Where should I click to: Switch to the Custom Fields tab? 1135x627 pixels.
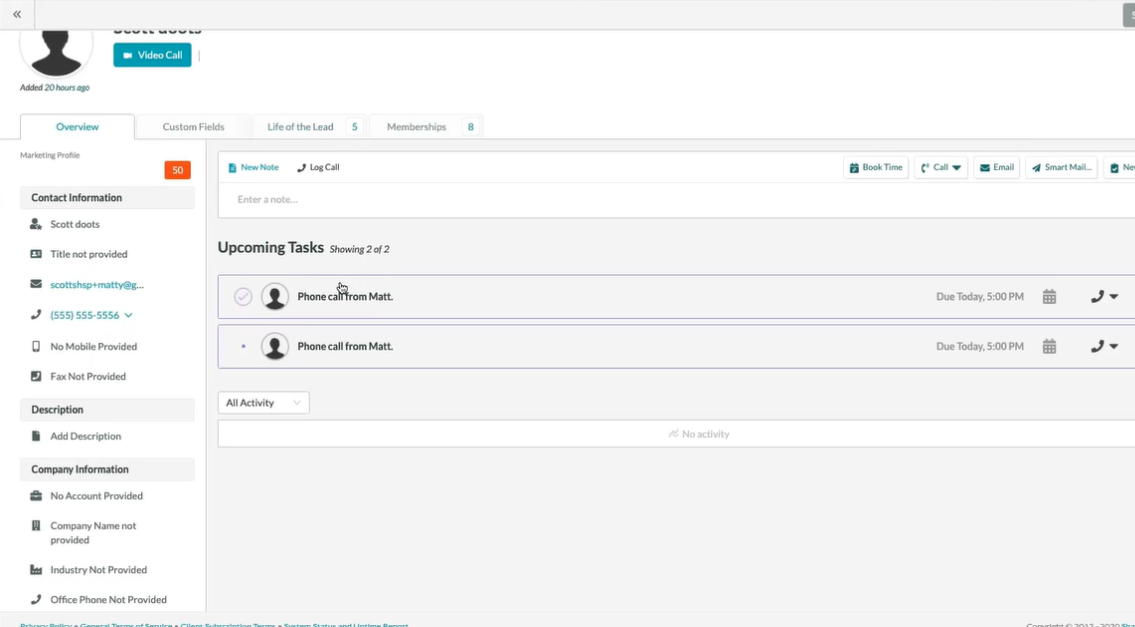point(193,127)
